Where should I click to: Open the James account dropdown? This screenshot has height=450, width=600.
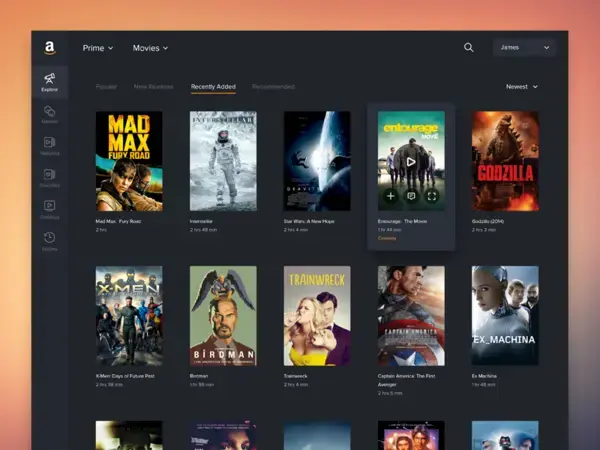(524, 47)
